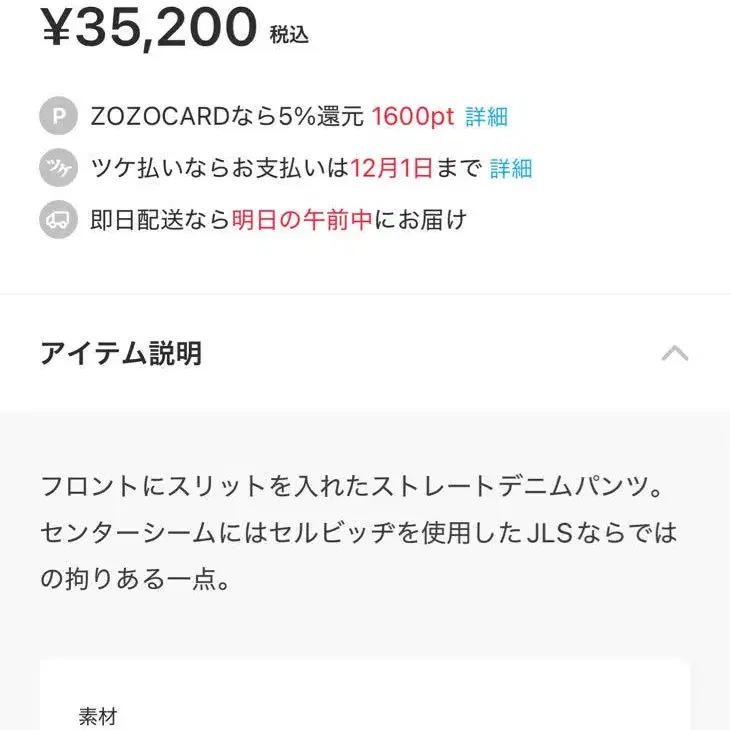Click the センターシームには description line

pos(358,533)
